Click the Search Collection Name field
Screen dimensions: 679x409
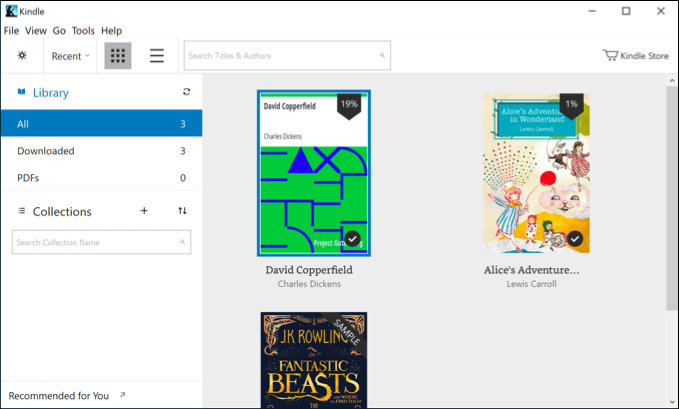tap(95, 242)
